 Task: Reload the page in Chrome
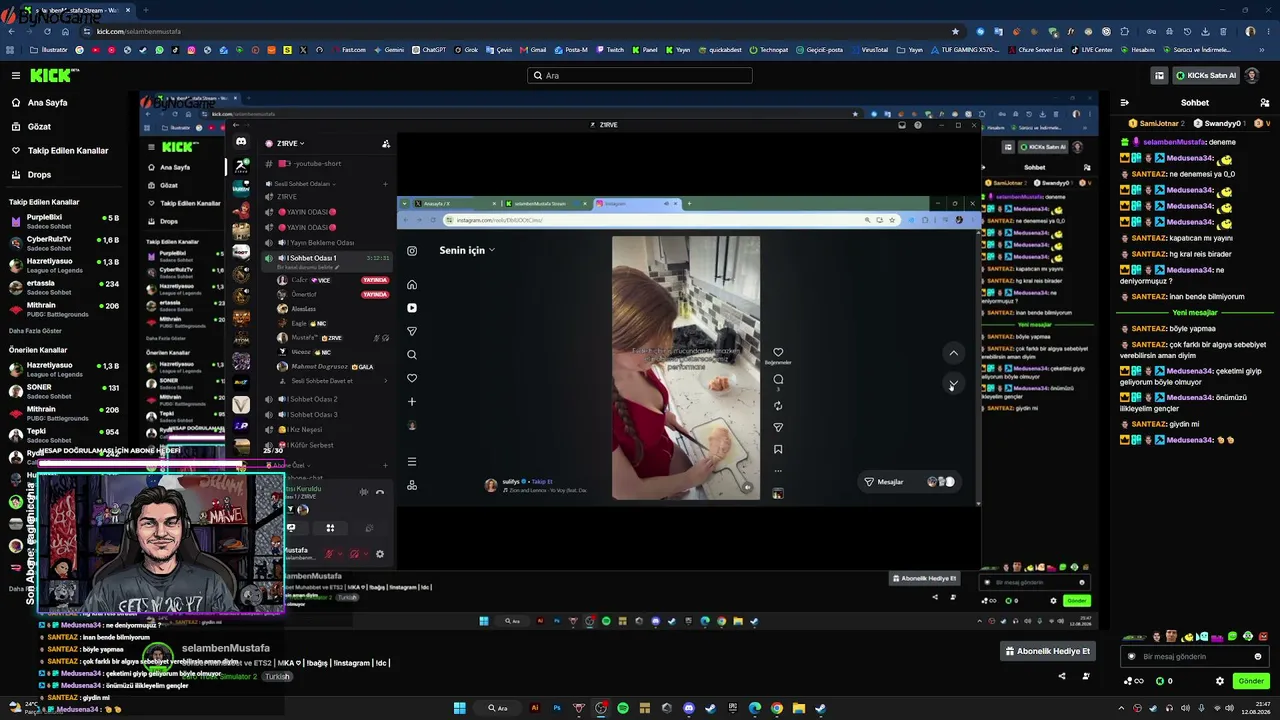pos(46,31)
